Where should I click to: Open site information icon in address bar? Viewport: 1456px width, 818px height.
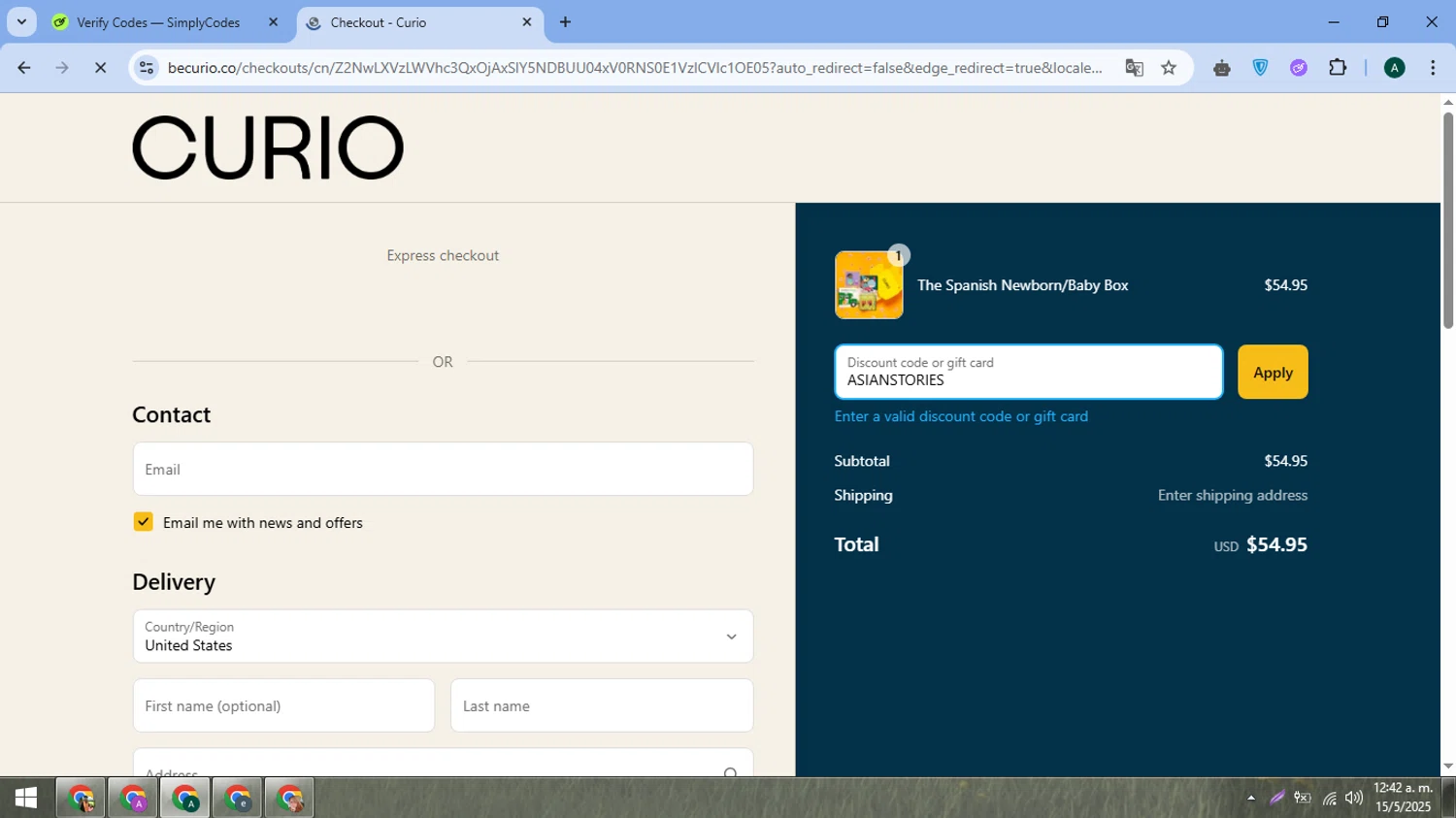[147, 68]
